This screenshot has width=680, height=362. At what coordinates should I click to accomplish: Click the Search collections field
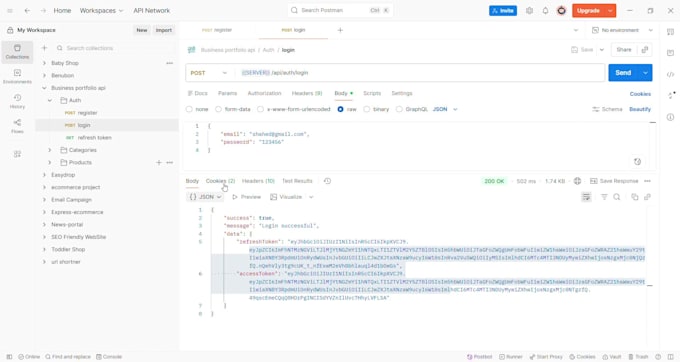click(114, 48)
